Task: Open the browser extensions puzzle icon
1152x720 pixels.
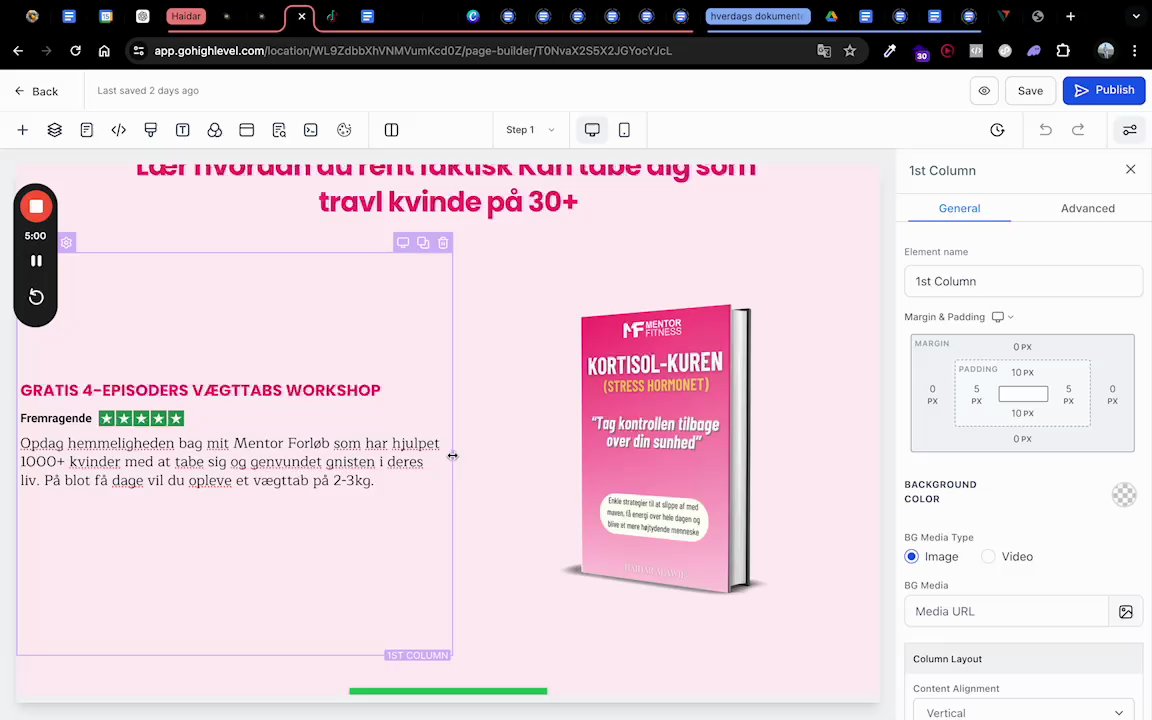Action: tap(1063, 51)
